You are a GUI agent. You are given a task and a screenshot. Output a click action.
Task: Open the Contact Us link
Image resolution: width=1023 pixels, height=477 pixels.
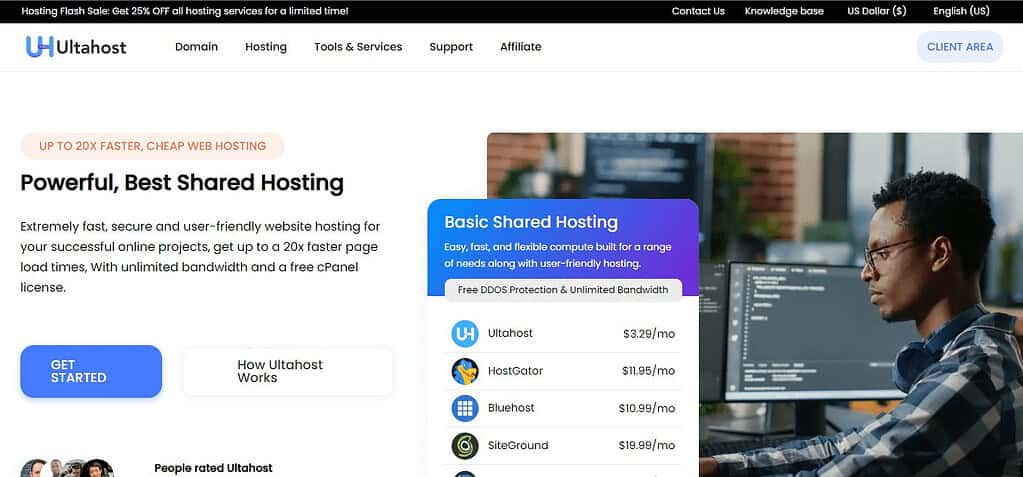point(698,11)
